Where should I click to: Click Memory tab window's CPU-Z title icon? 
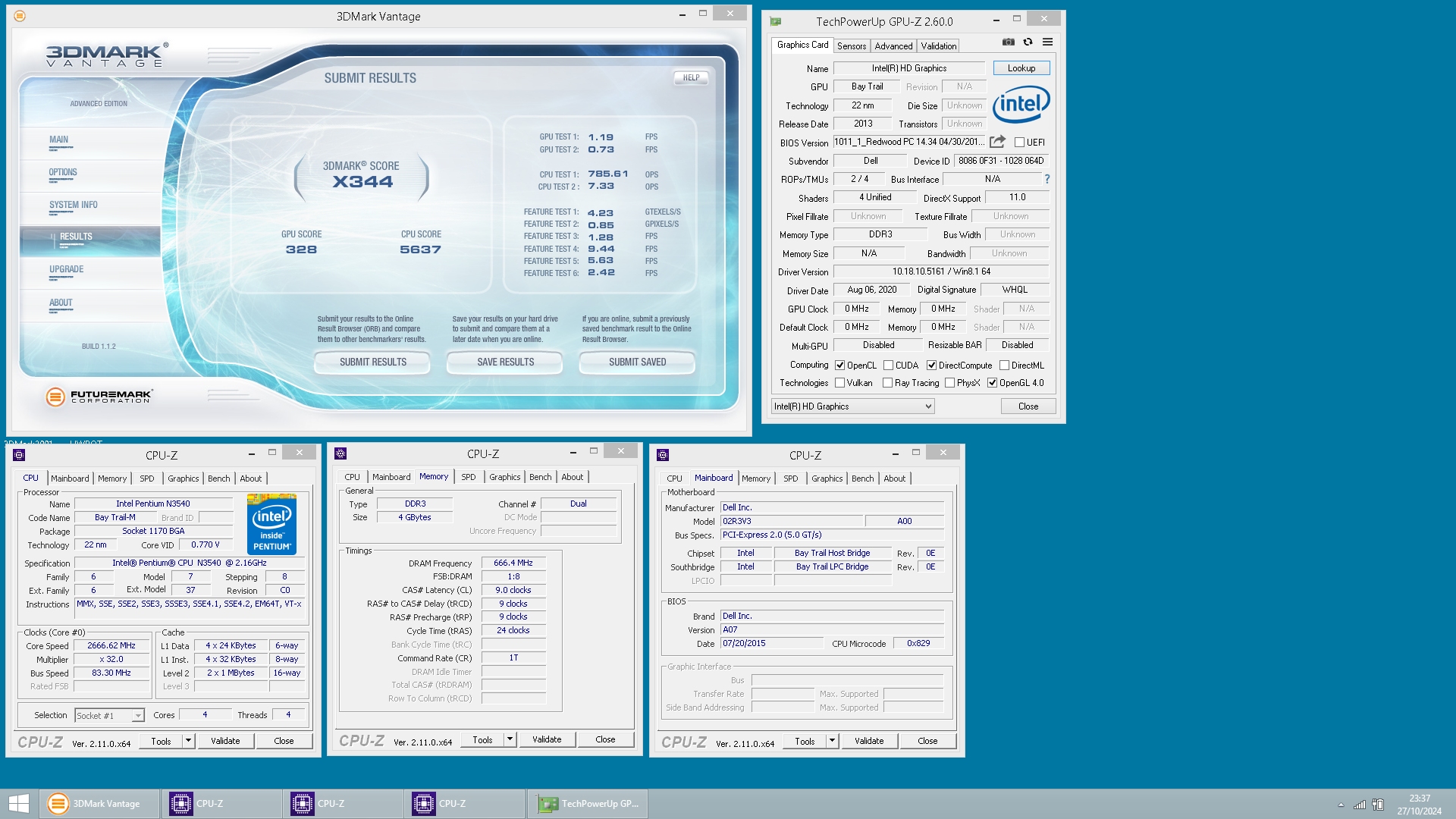click(340, 453)
